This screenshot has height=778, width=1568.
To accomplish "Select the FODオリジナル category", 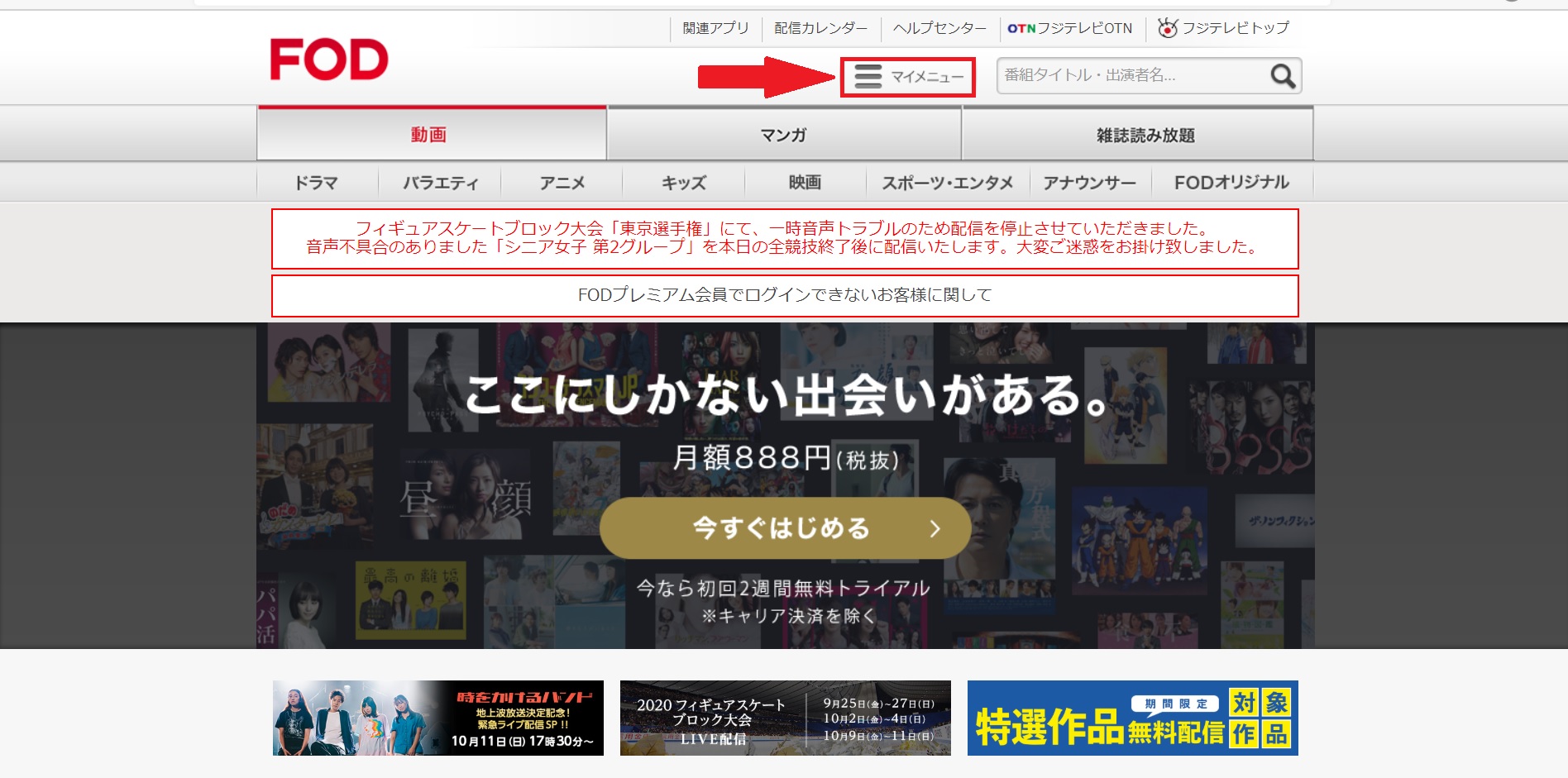I will (x=1232, y=183).
